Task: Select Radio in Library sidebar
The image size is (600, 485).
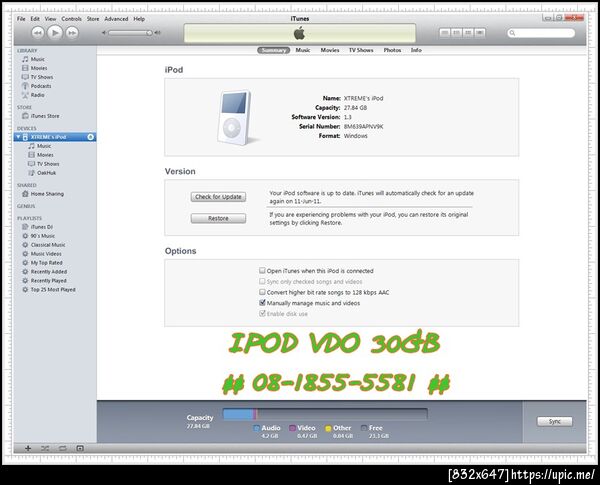Action: (37, 95)
